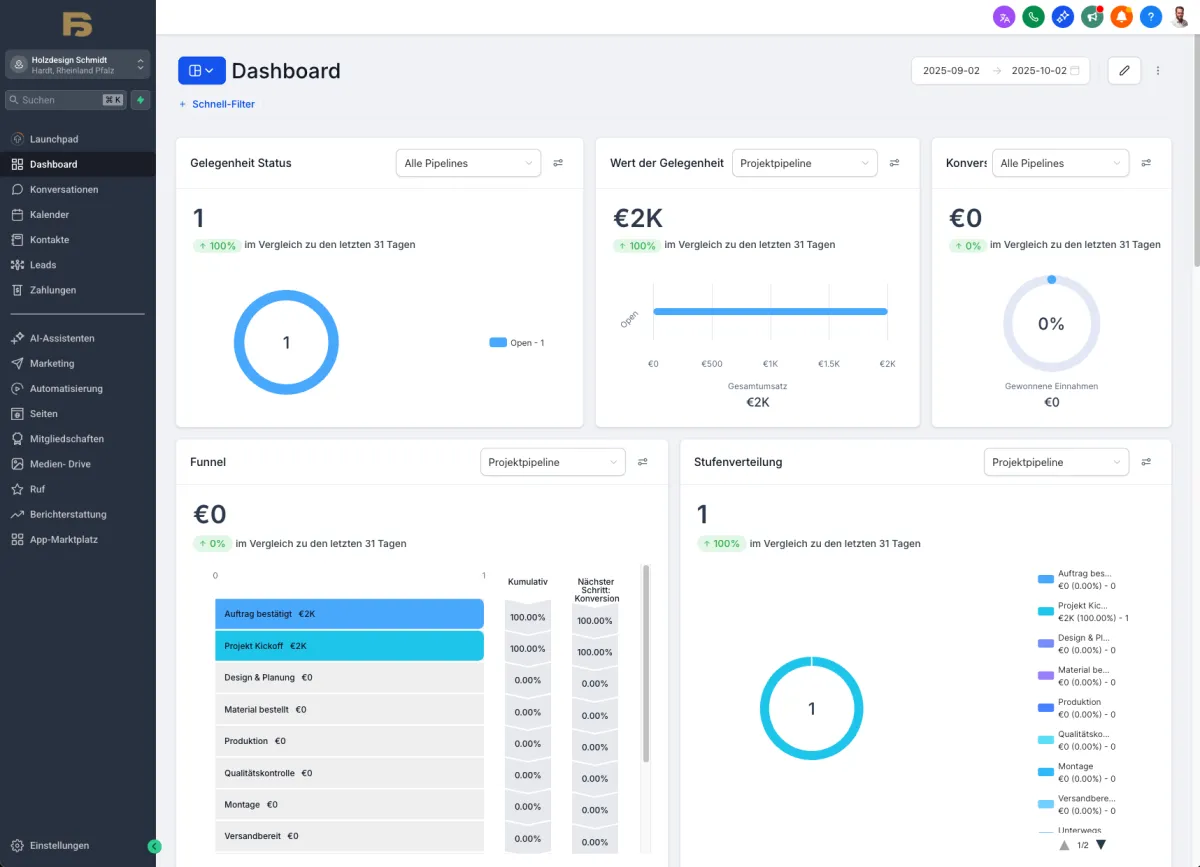Open Funnel Projektpipeline dropdown
Screen dimensions: 1200x867
click(x=553, y=462)
